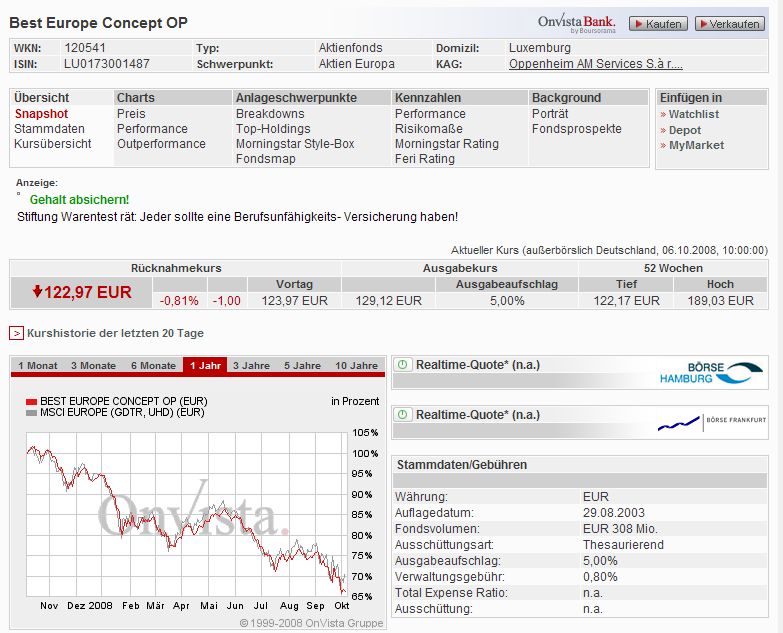Click the red bullet before Watchlist

click(663, 115)
